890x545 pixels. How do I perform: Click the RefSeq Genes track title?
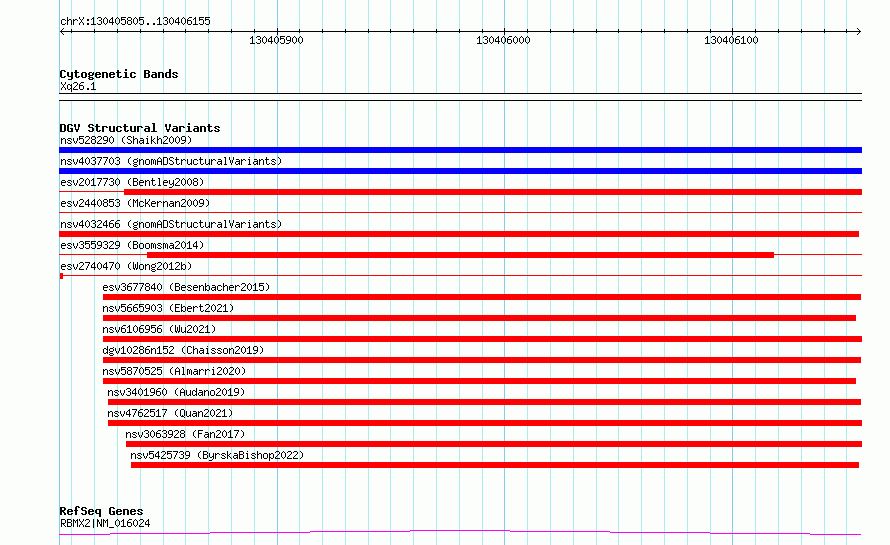point(101,511)
